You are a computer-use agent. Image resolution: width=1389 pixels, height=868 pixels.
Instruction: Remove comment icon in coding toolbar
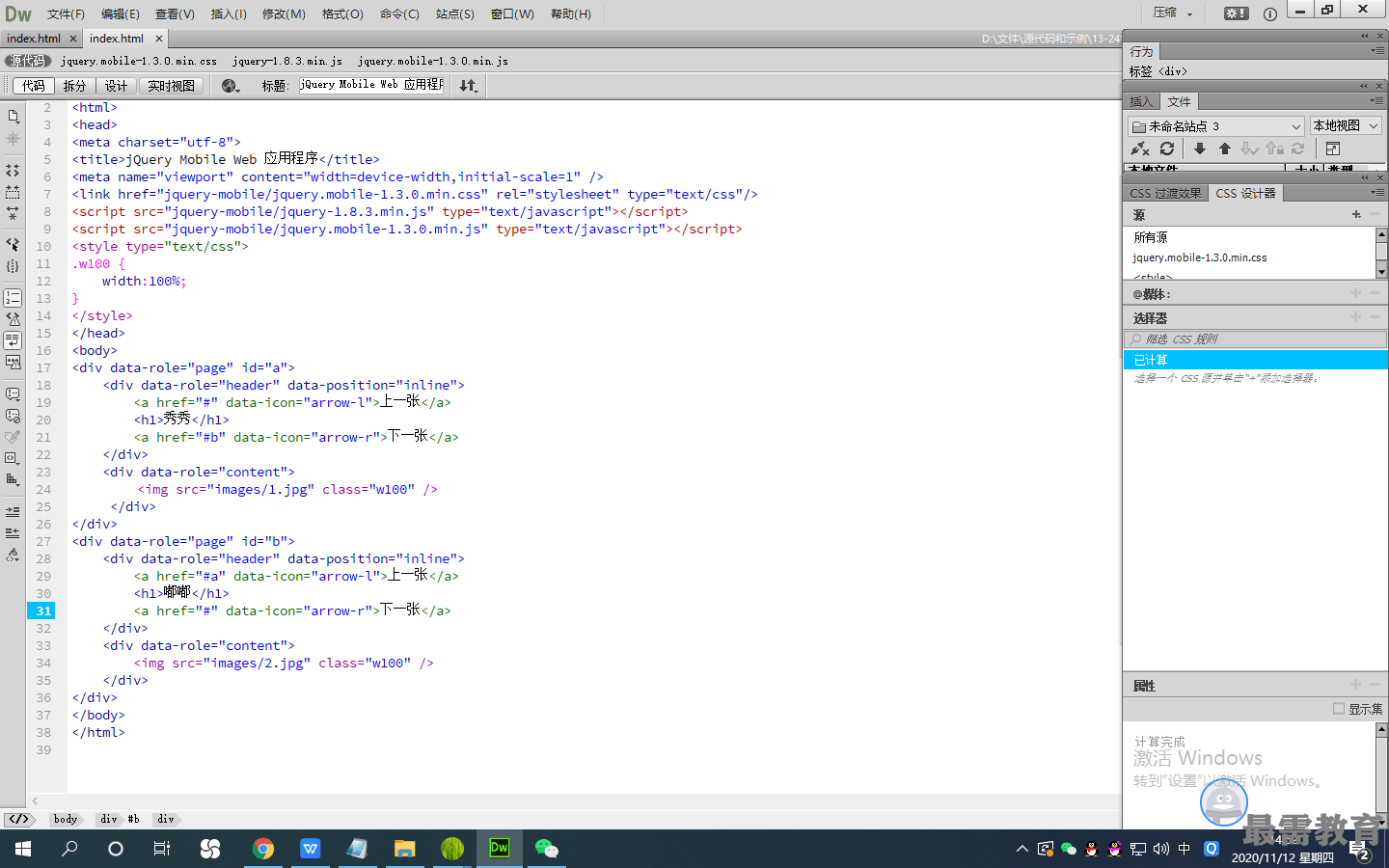tap(13, 416)
